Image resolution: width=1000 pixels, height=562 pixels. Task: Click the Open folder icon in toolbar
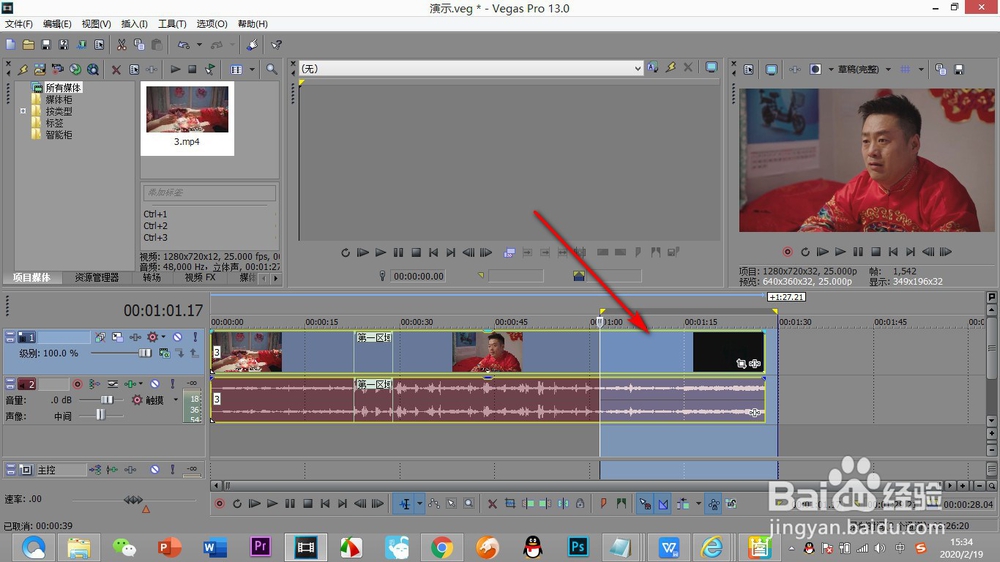point(28,45)
